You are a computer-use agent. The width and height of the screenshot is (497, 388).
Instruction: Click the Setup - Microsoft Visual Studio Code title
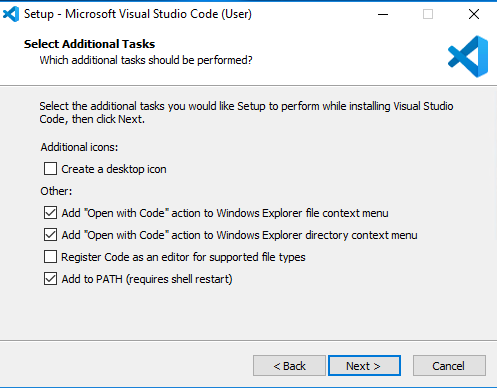tap(138, 14)
